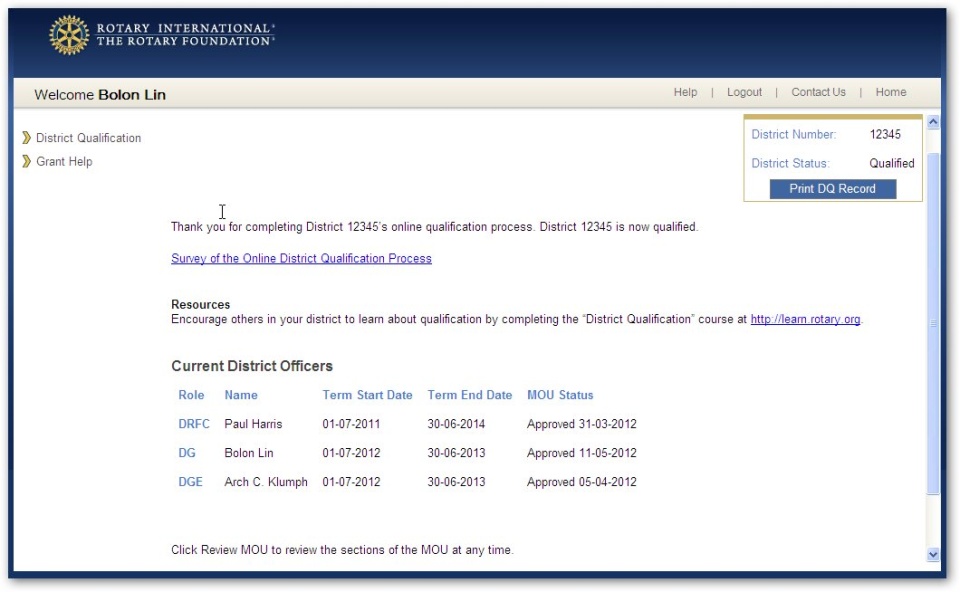
Task: Click the scrollbar up arrow
Action: [x=933, y=122]
